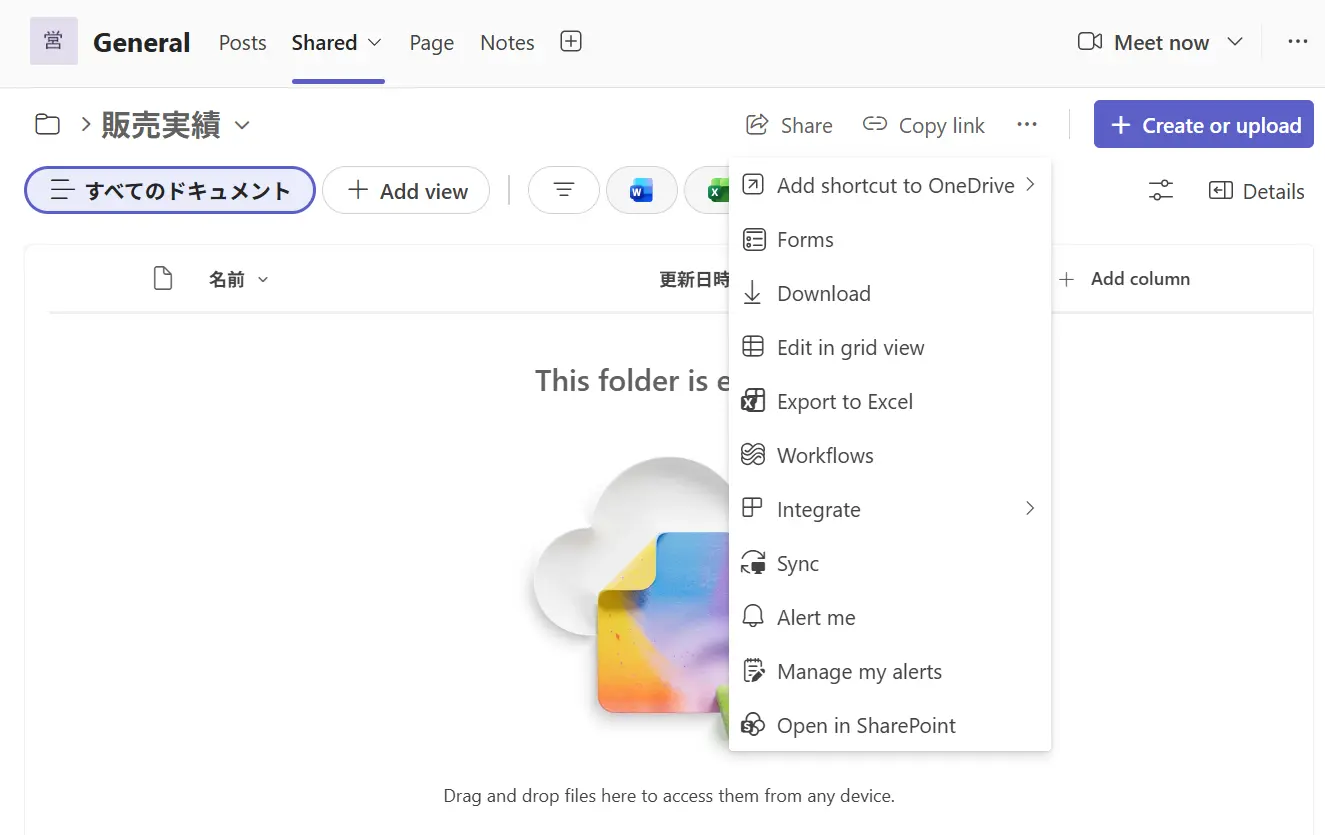Open 名前 column sort dropdown
1325x835 pixels.
(263, 280)
